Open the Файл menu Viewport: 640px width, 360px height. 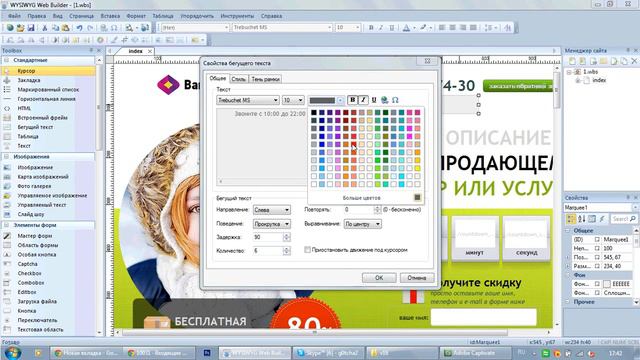pyautogui.click(x=14, y=16)
